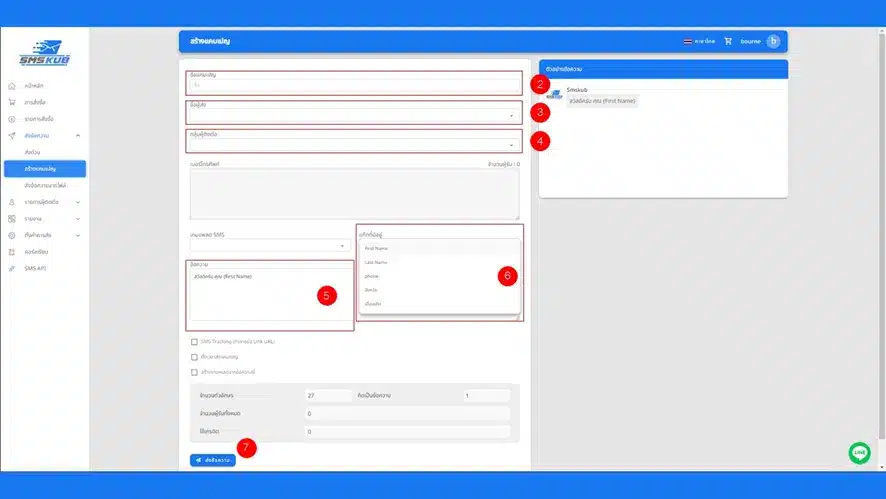Click the cart icon in top header
This screenshot has height=499, width=886.
point(728,41)
